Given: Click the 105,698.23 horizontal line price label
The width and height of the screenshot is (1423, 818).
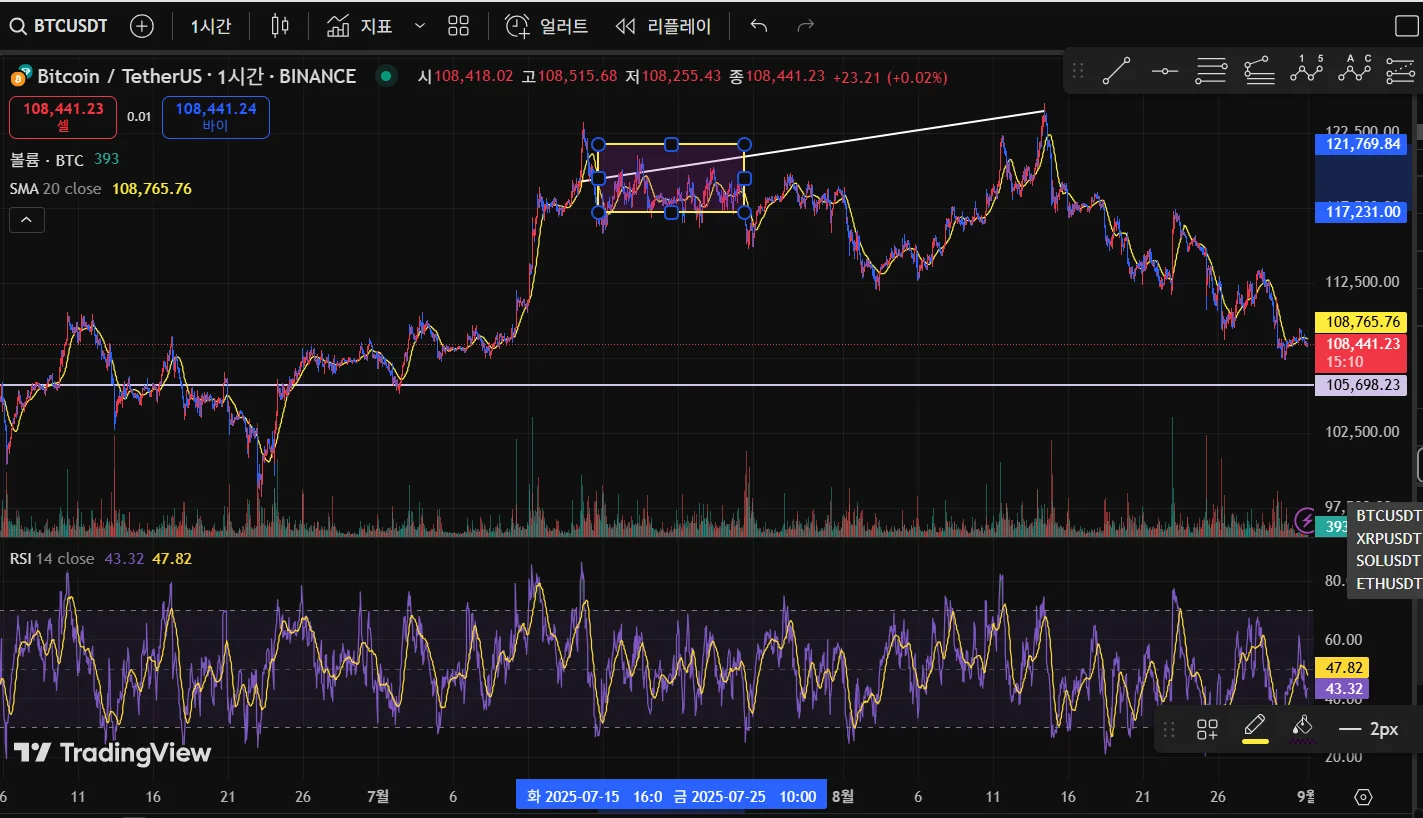Looking at the screenshot, I should 1360,385.
